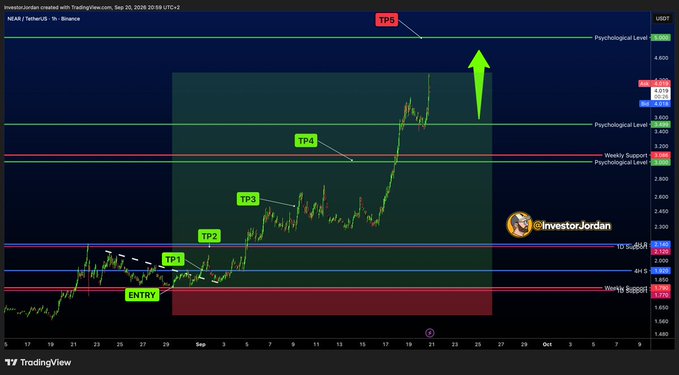Click 2.450 on the price scale

pos(661,211)
